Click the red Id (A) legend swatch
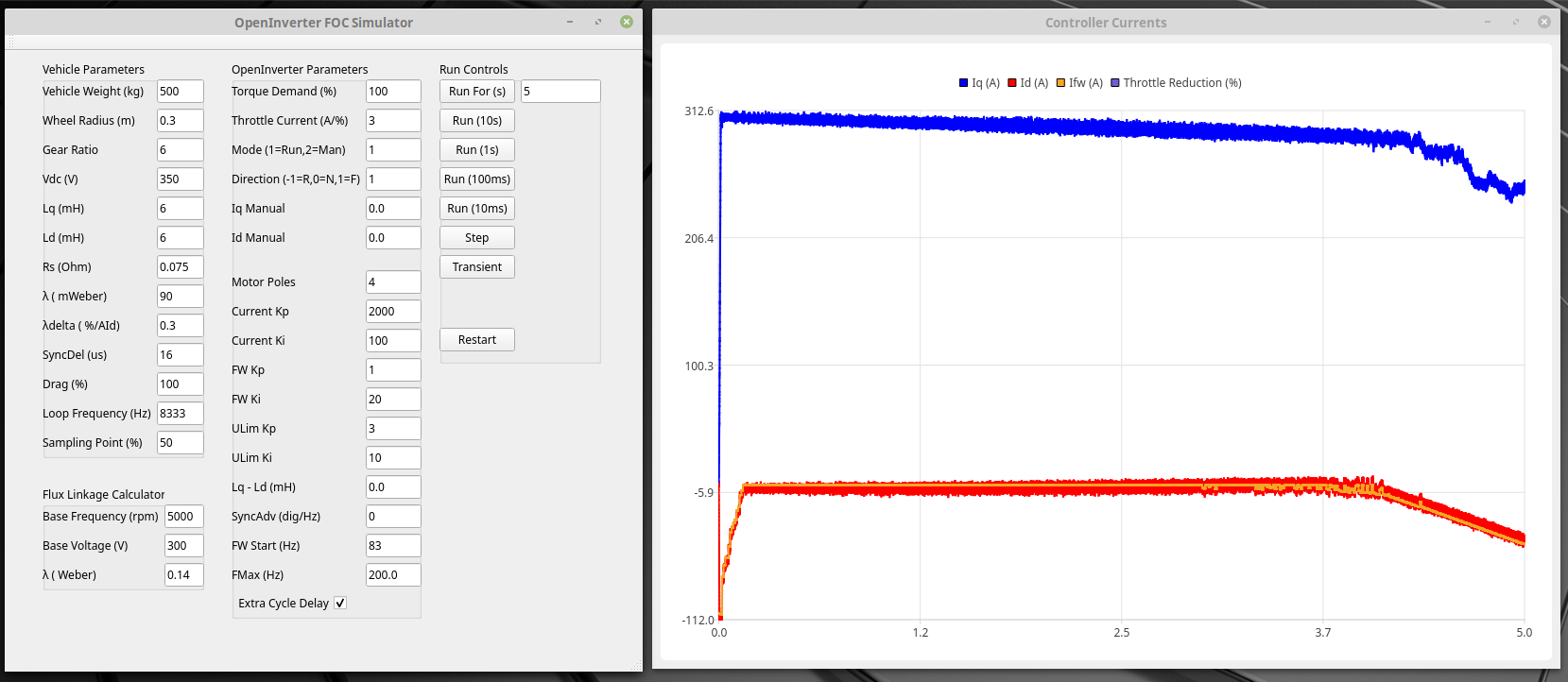Viewport: 1568px width, 682px height. coord(1012,83)
